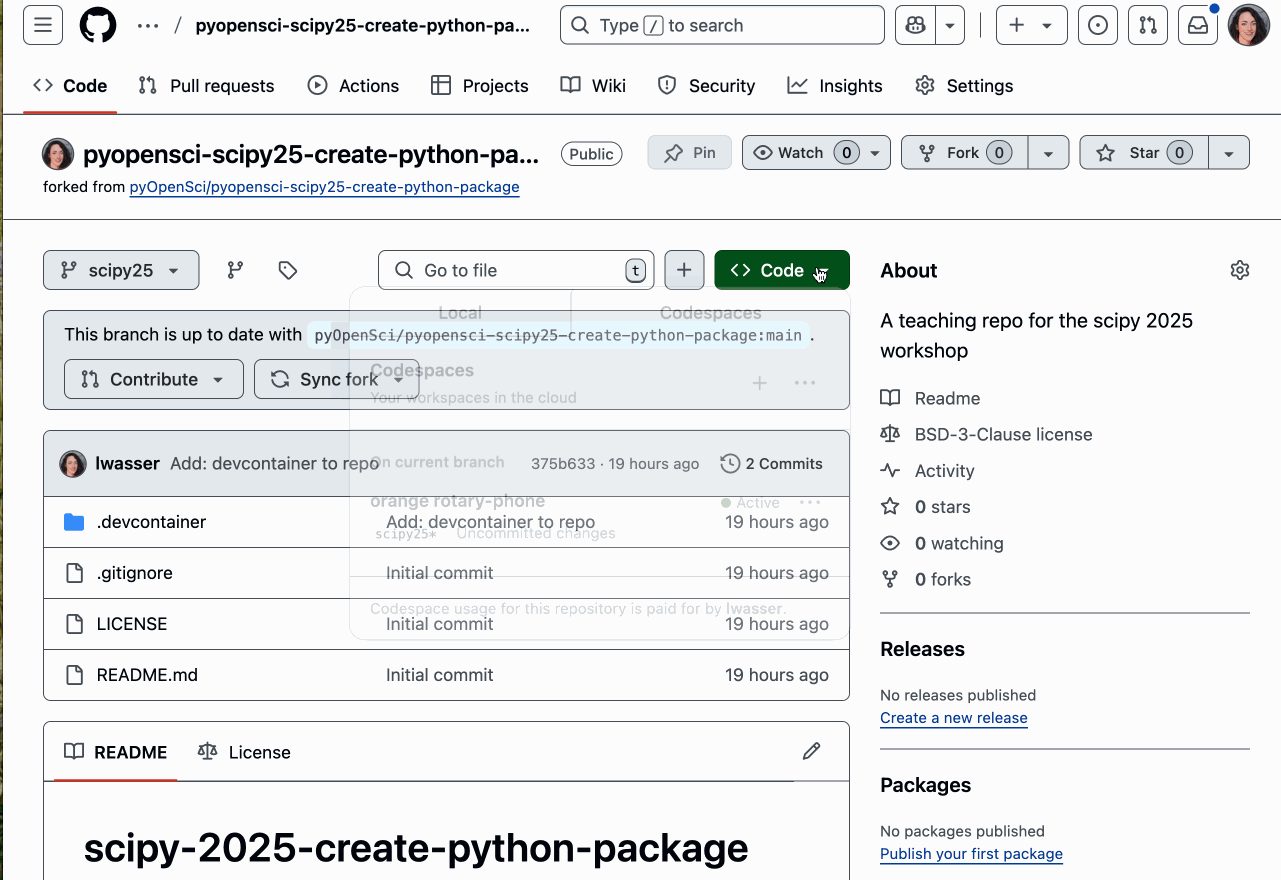Click the GitHub logo home icon
This screenshot has width=1281, height=880.
click(98, 26)
